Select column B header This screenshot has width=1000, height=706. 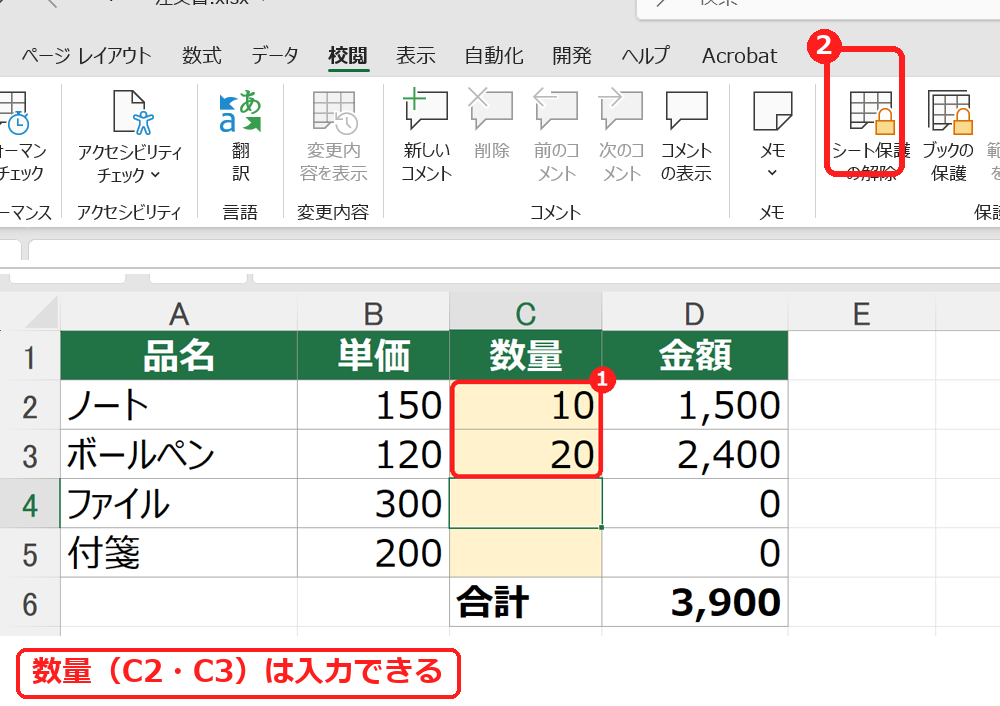click(x=373, y=313)
